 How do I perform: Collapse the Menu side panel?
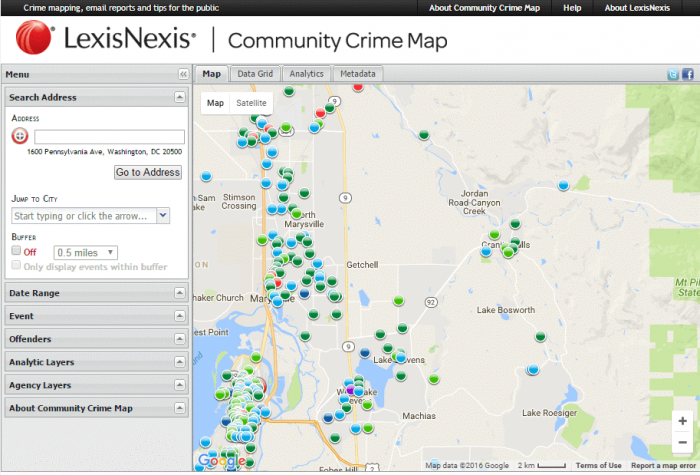click(183, 74)
